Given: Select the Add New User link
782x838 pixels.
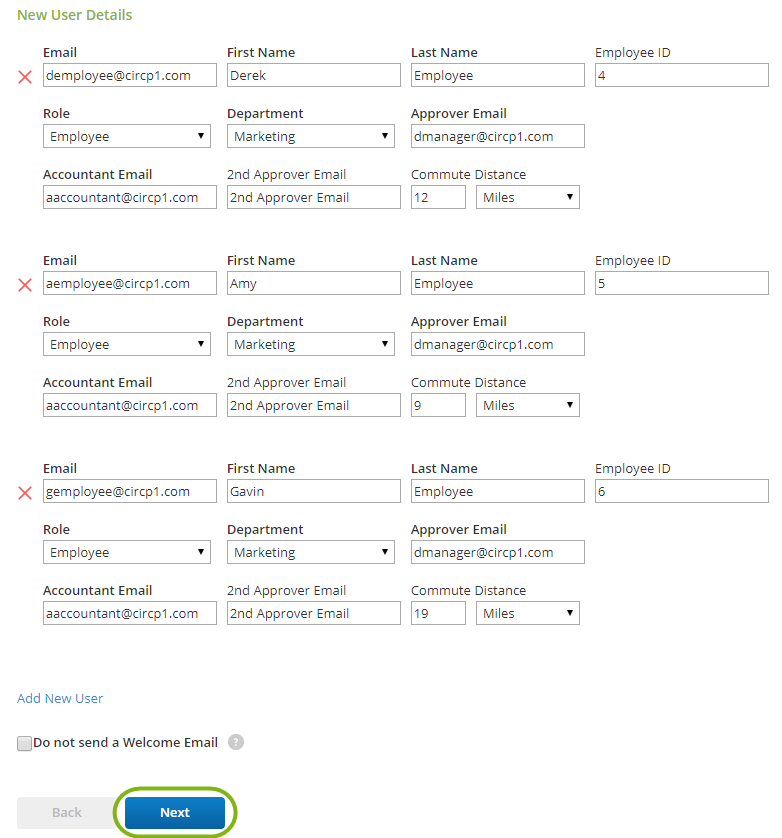Looking at the screenshot, I should click(x=59, y=698).
